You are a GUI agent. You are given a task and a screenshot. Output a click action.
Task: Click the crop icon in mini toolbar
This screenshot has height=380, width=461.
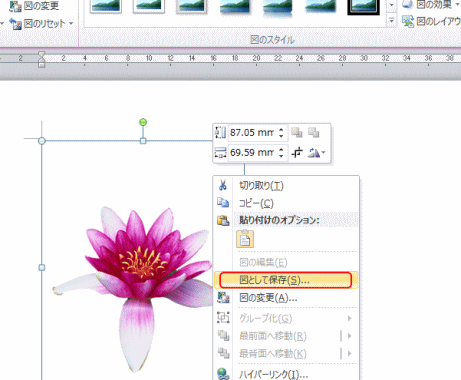297,153
